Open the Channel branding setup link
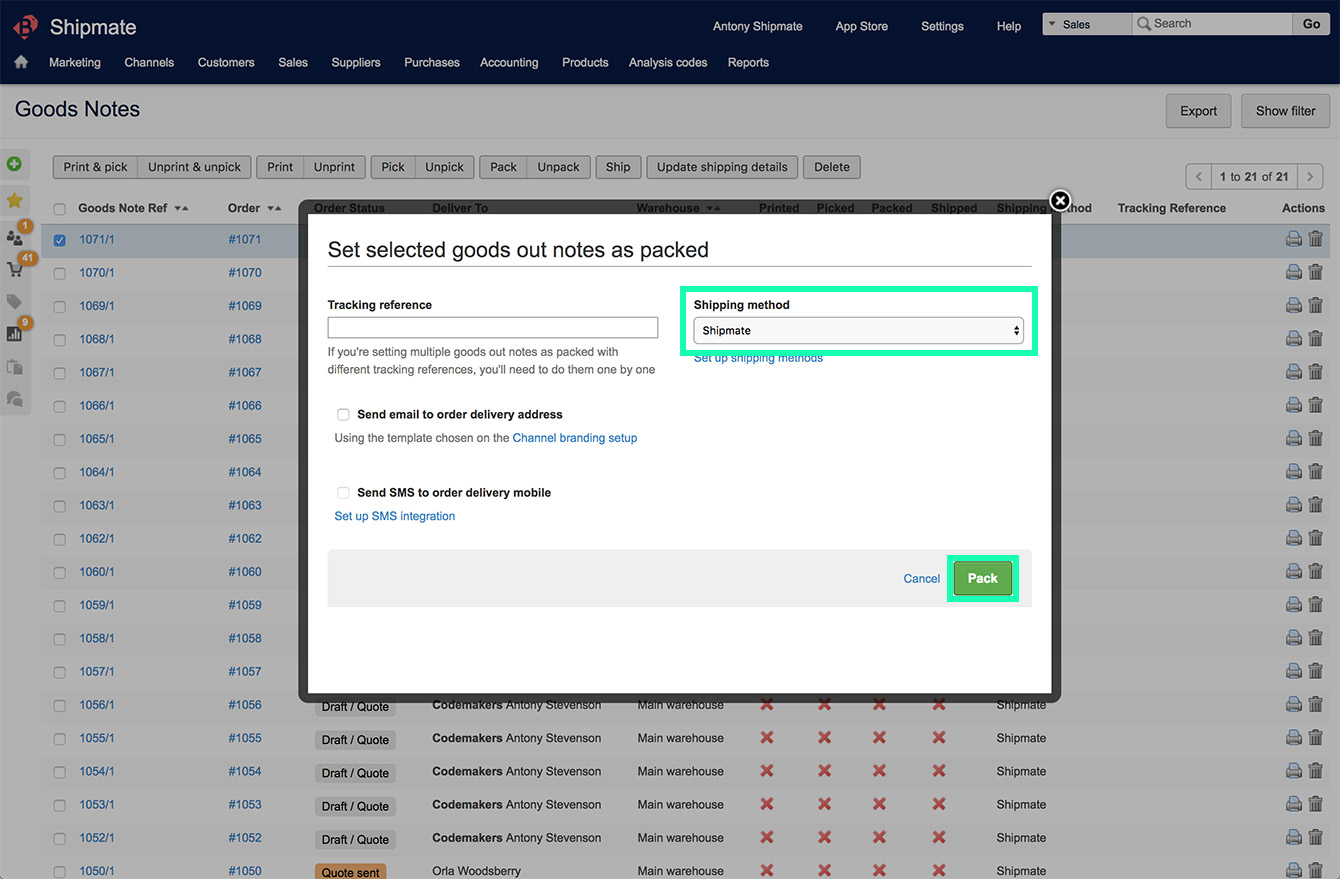Screen dimensions: 1340x879 point(574,438)
